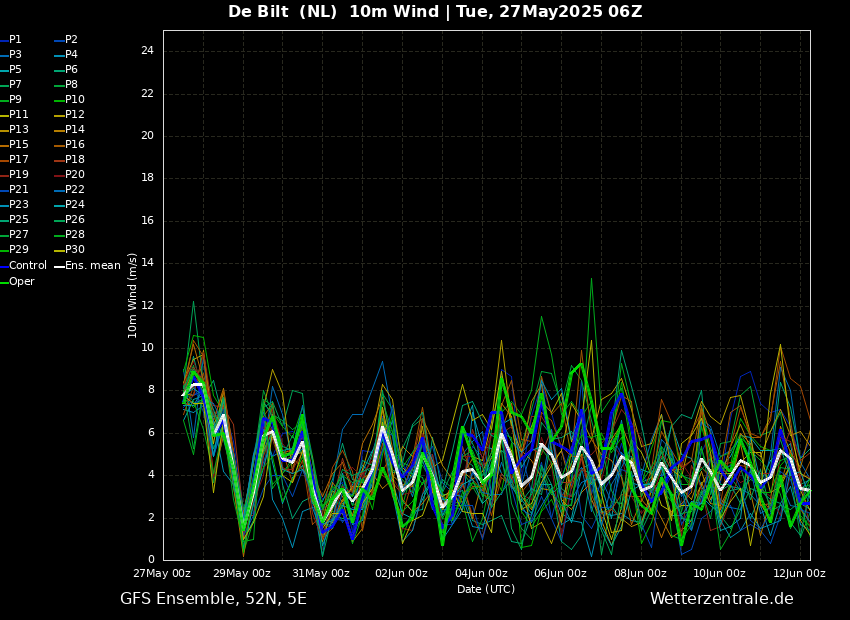Viewport: 850px width, 620px height.
Task: Click the 10m Wind (m/s) y-axis title
Action: [x=133, y=295]
